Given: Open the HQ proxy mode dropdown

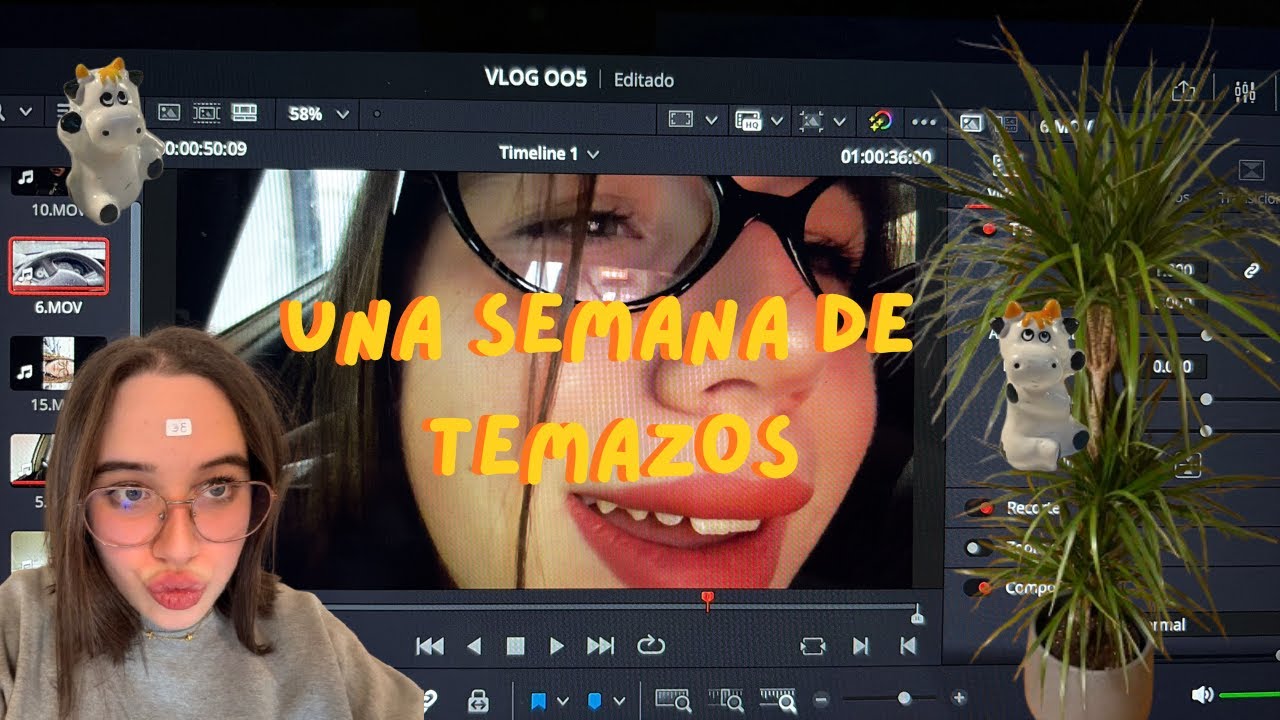Looking at the screenshot, I should 777,121.
